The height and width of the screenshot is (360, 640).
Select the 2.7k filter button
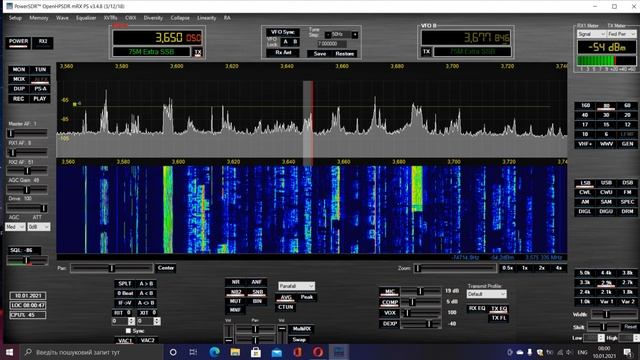tap(627, 282)
